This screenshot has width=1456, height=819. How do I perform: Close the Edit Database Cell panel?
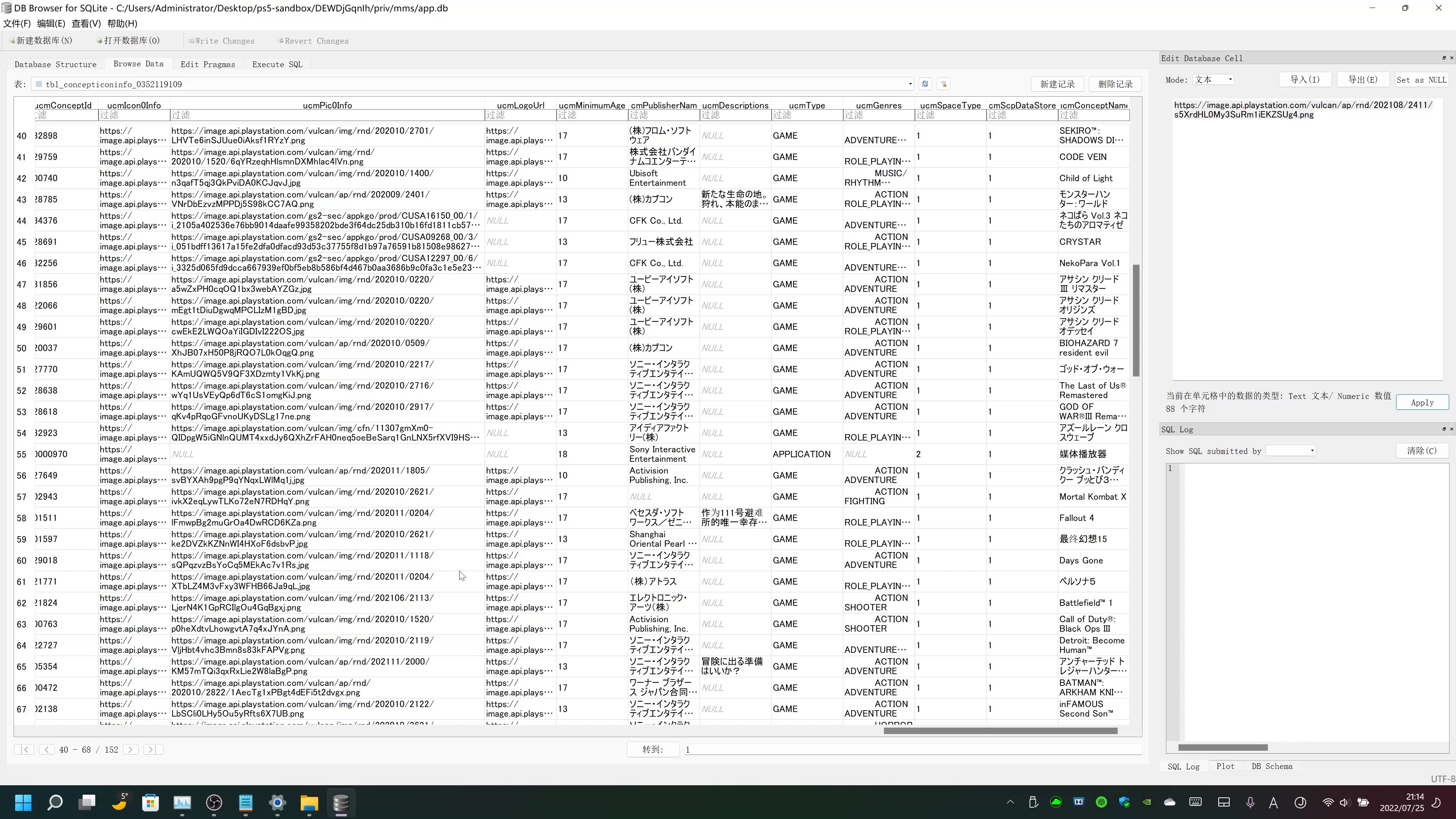pyautogui.click(x=1451, y=58)
